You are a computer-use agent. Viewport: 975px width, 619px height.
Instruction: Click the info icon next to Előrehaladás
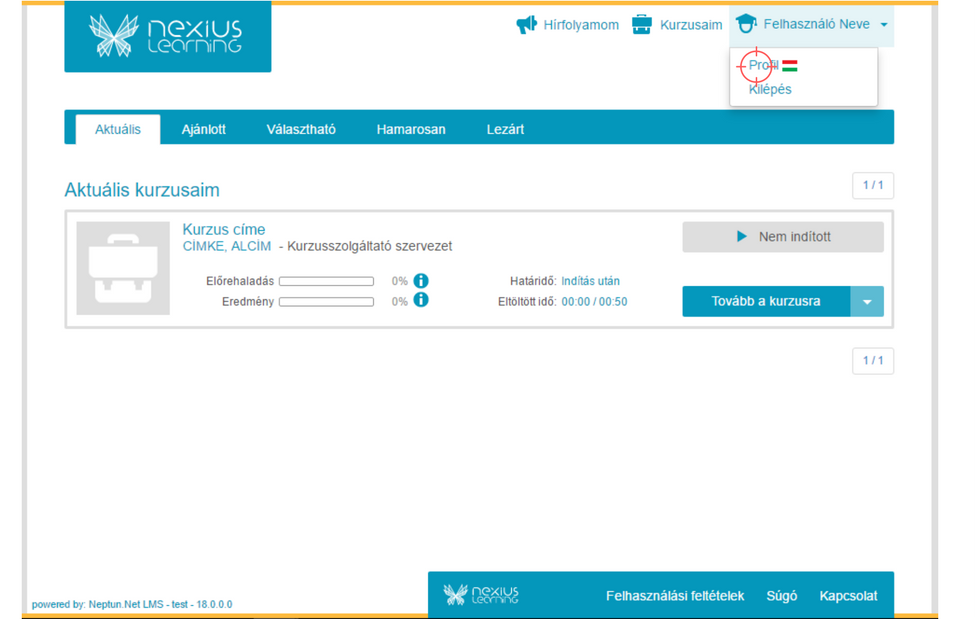(421, 281)
